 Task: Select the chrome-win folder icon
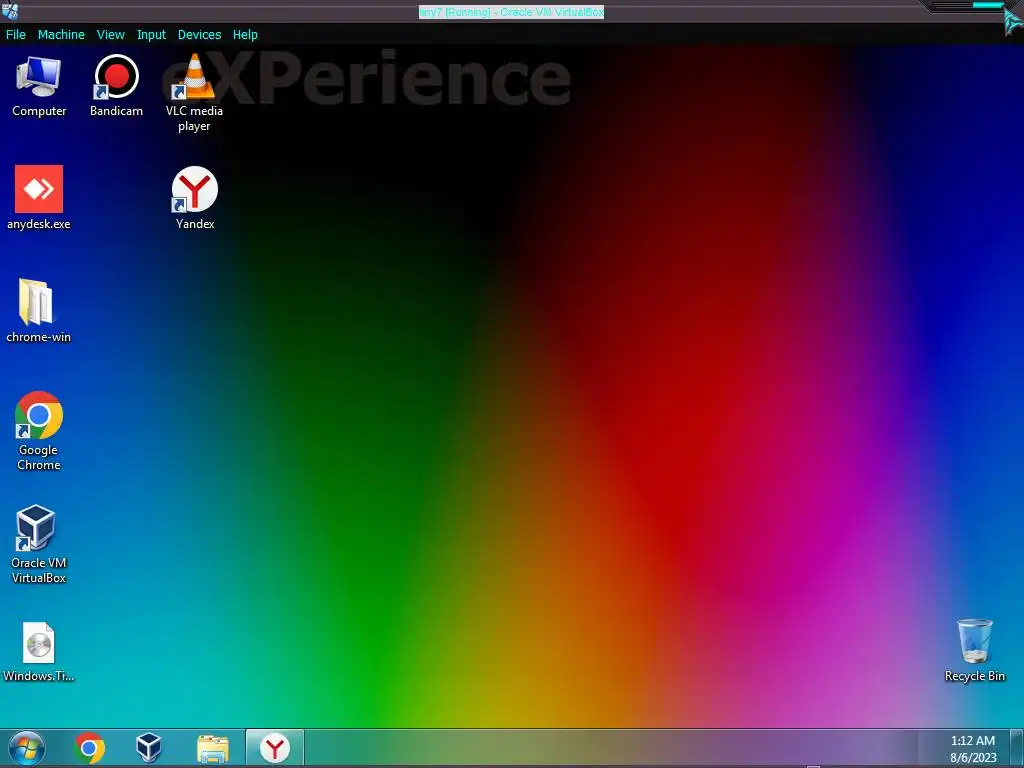pyautogui.click(x=39, y=312)
